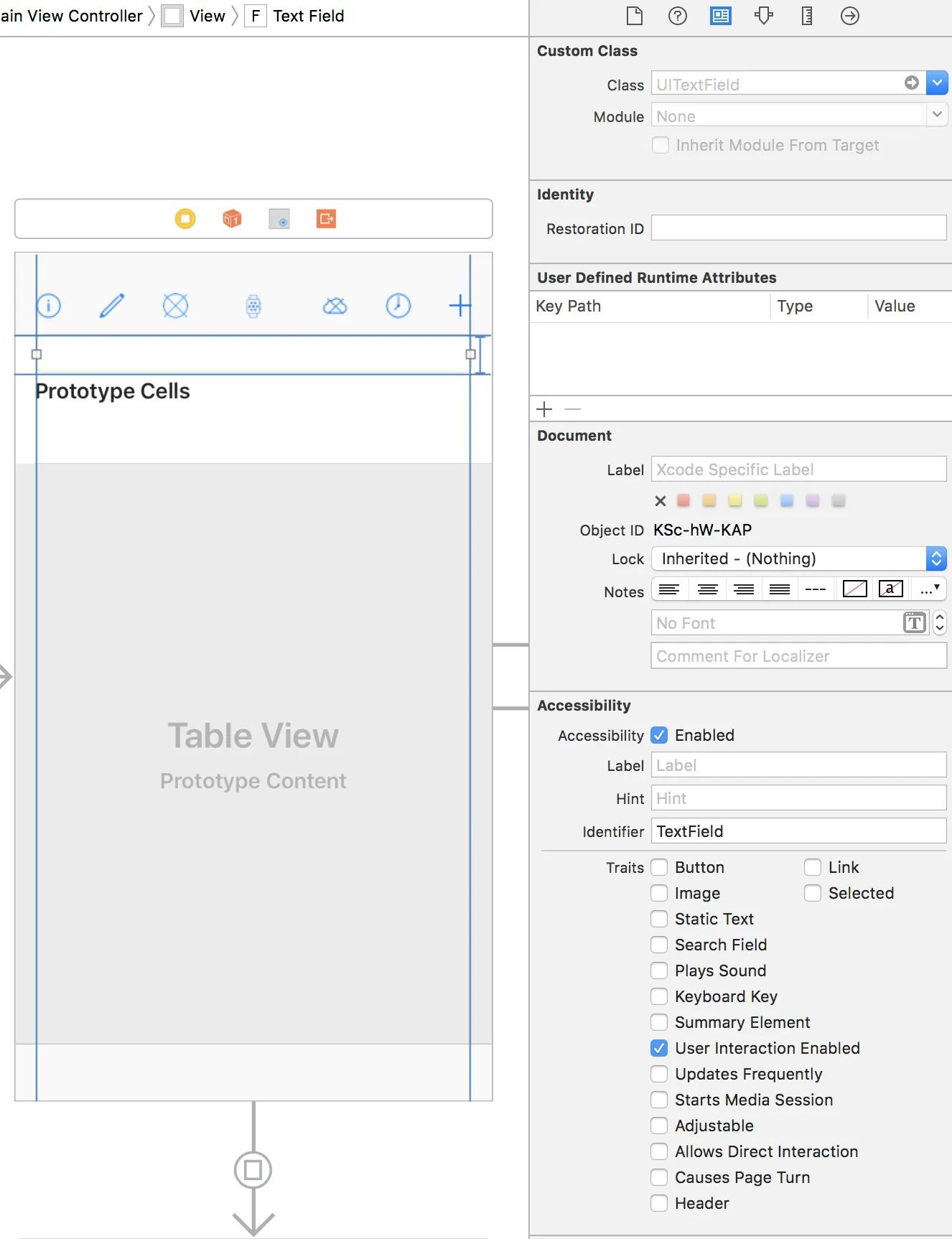The image size is (952, 1239).
Task: Open the File inspector tab
Action: [x=635, y=16]
